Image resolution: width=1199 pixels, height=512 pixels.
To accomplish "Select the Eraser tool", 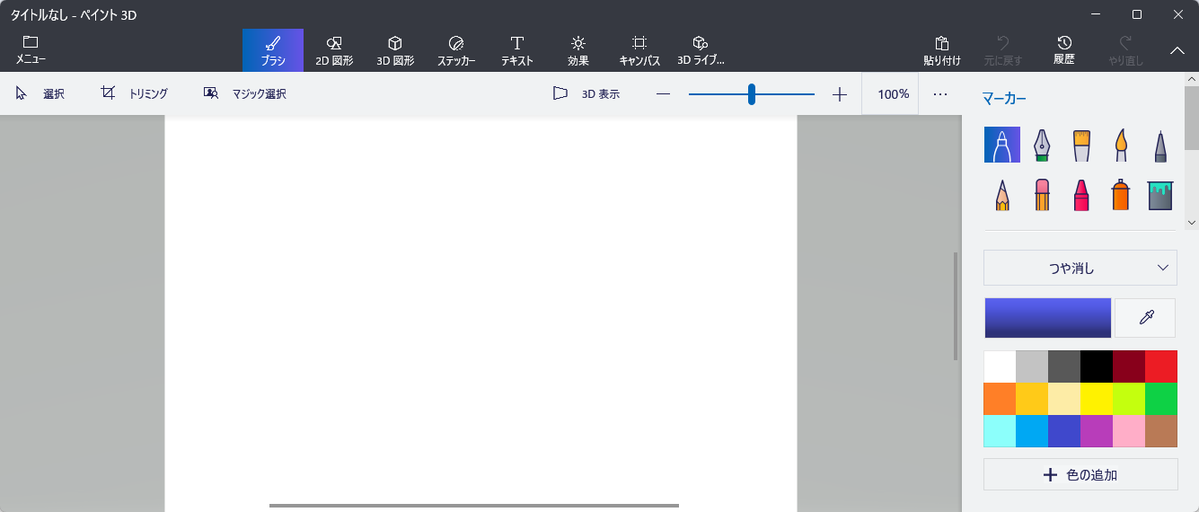I will 1041,195.
